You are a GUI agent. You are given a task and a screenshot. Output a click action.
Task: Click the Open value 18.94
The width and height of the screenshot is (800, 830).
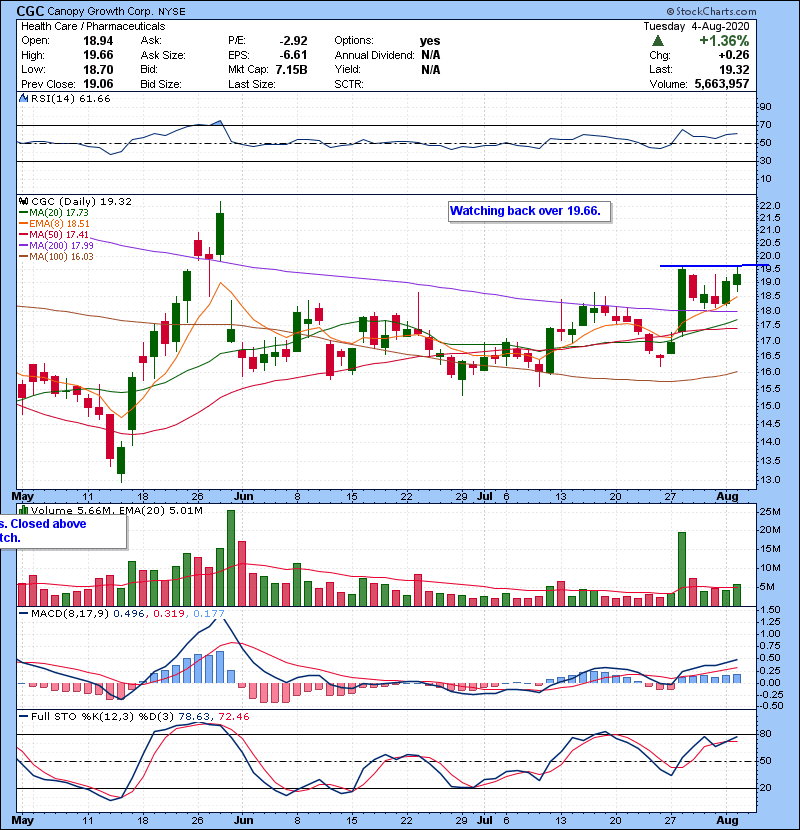(98, 41)
